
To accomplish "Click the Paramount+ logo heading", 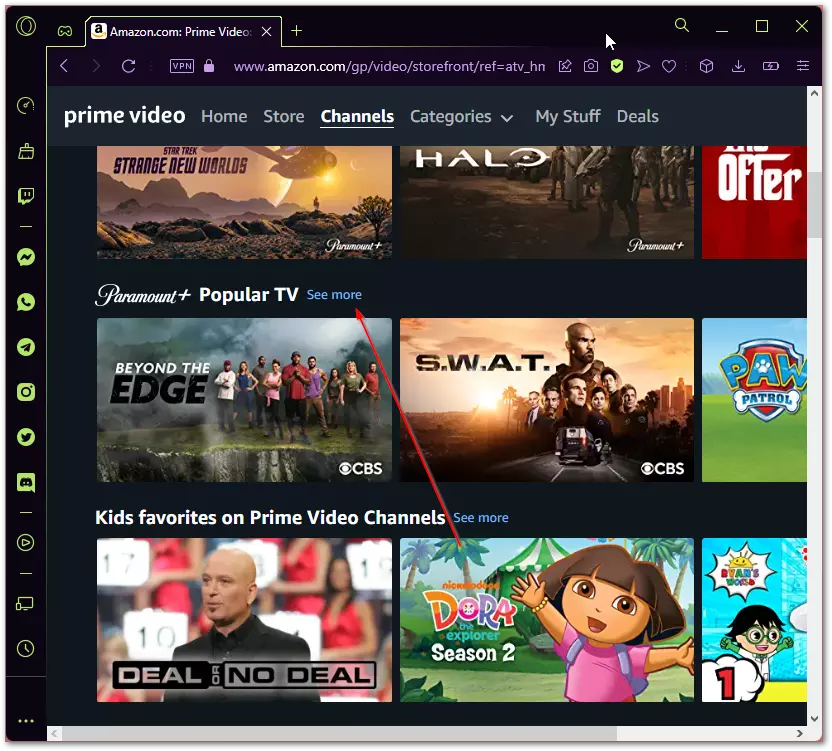I will tap(143, 295).
